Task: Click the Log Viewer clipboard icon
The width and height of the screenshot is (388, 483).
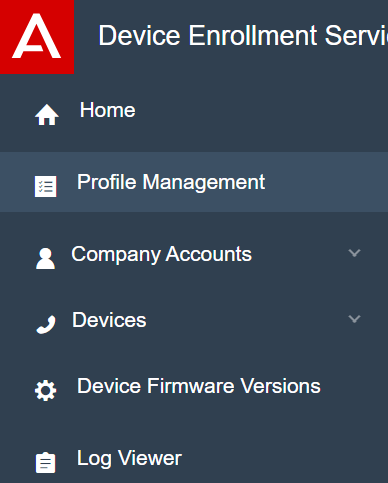Action: pos(46,462)
